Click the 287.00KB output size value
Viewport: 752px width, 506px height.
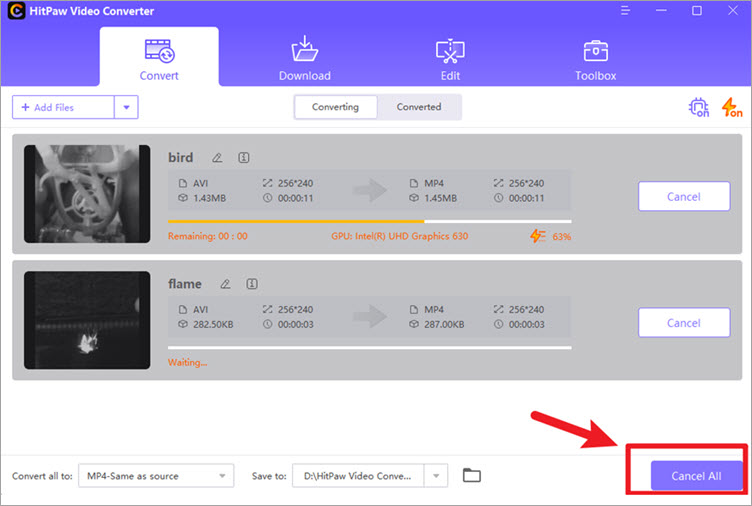tap(444, 325)
